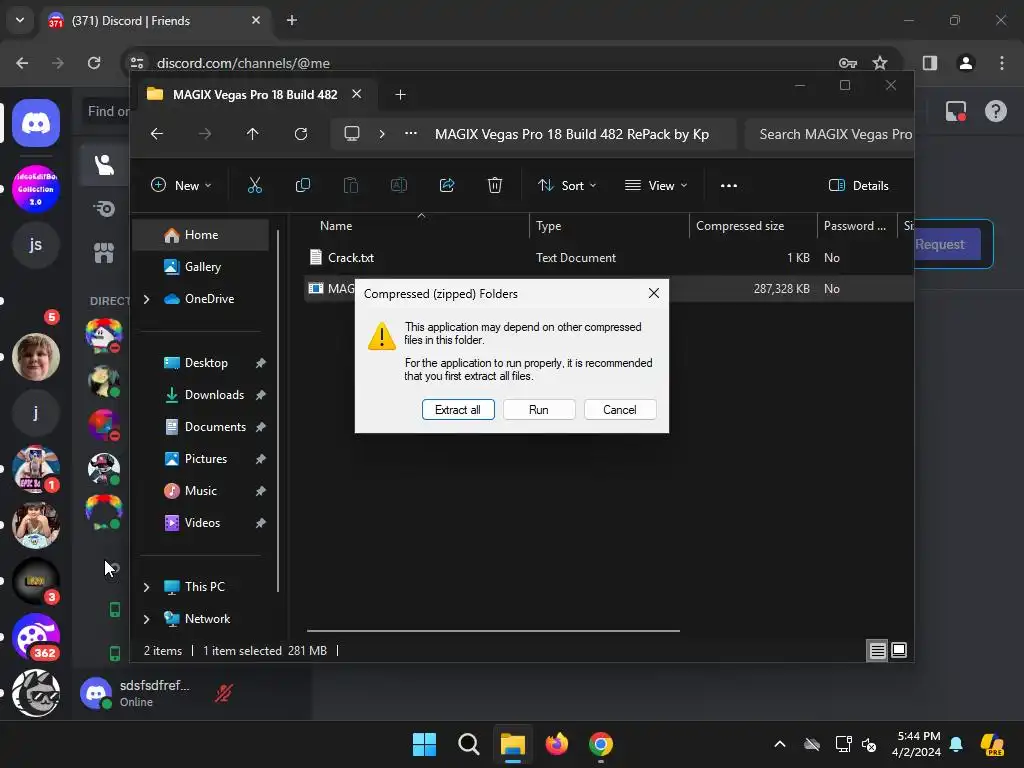Open Shop icon in Discord DM sidebar
1024x768 pixels.
coord(104,253)
